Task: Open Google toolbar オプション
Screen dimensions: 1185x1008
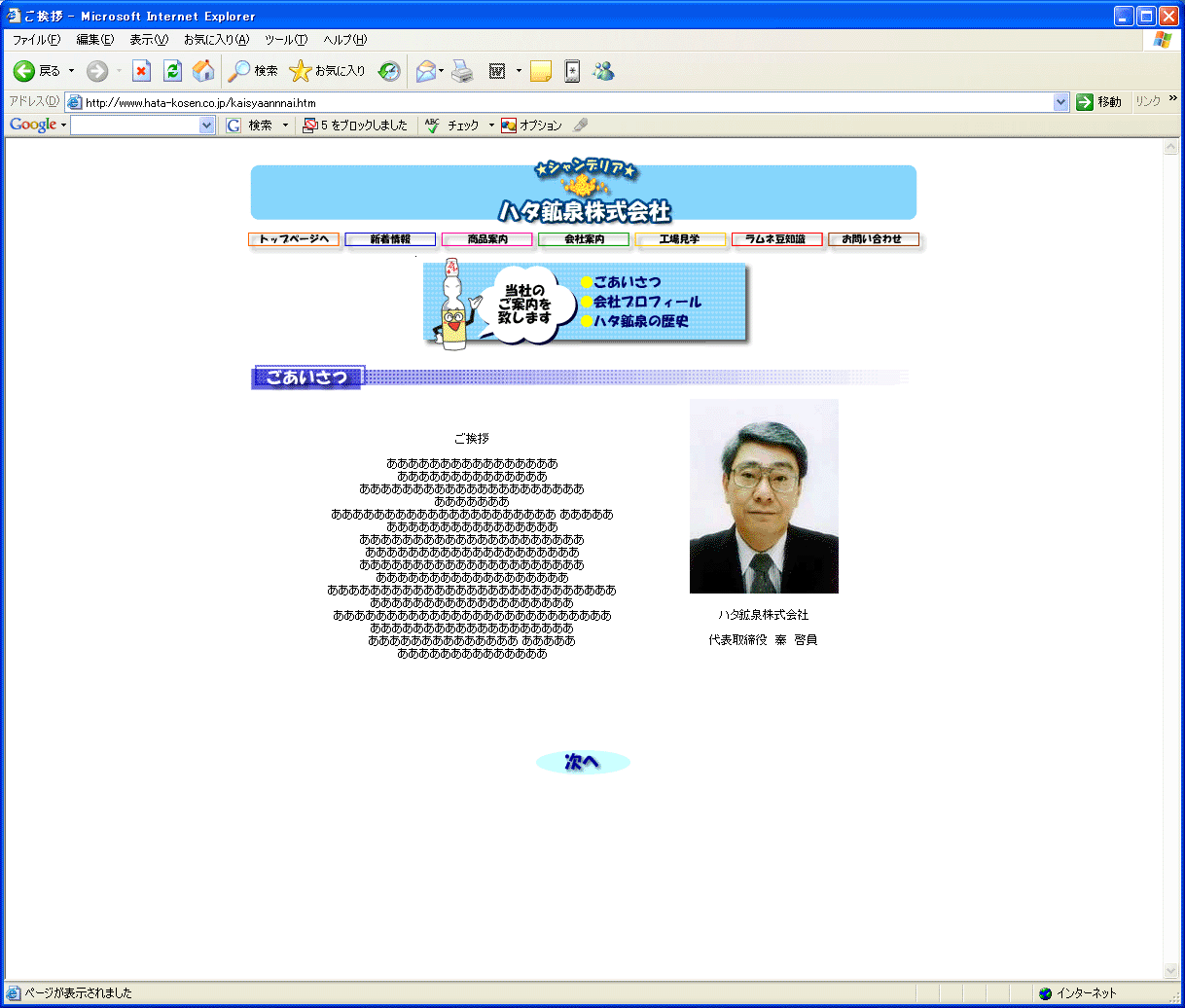Action: point(531,126)
